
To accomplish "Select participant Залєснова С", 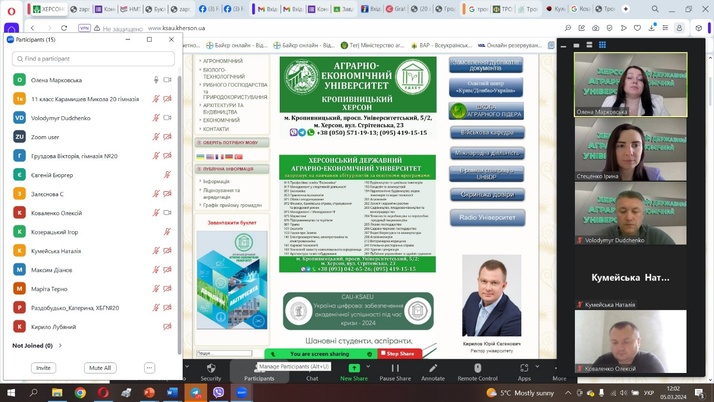I will 93,194.
